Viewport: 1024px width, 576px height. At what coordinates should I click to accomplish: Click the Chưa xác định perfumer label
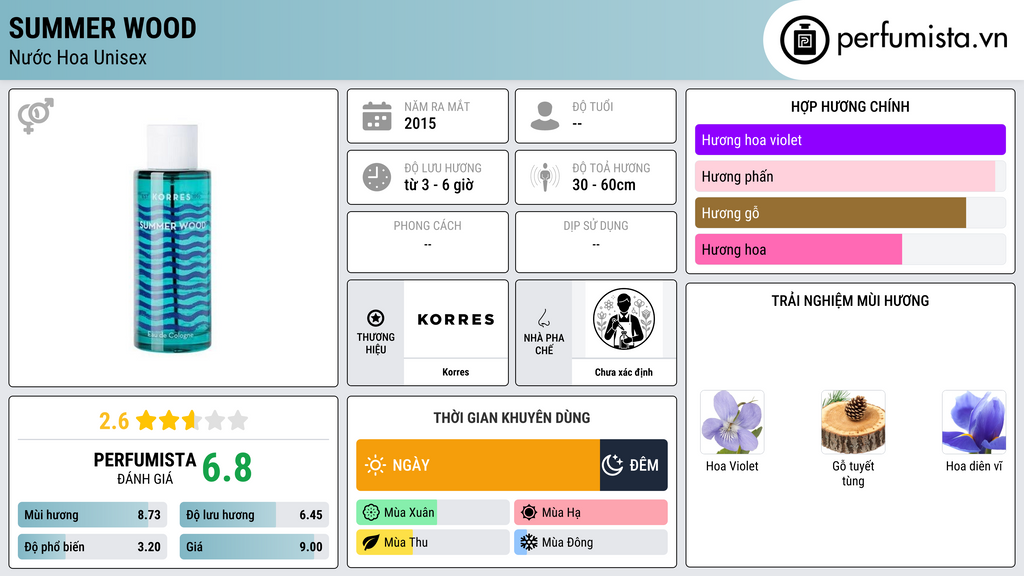pyautogui.click(x=624, y=372)
